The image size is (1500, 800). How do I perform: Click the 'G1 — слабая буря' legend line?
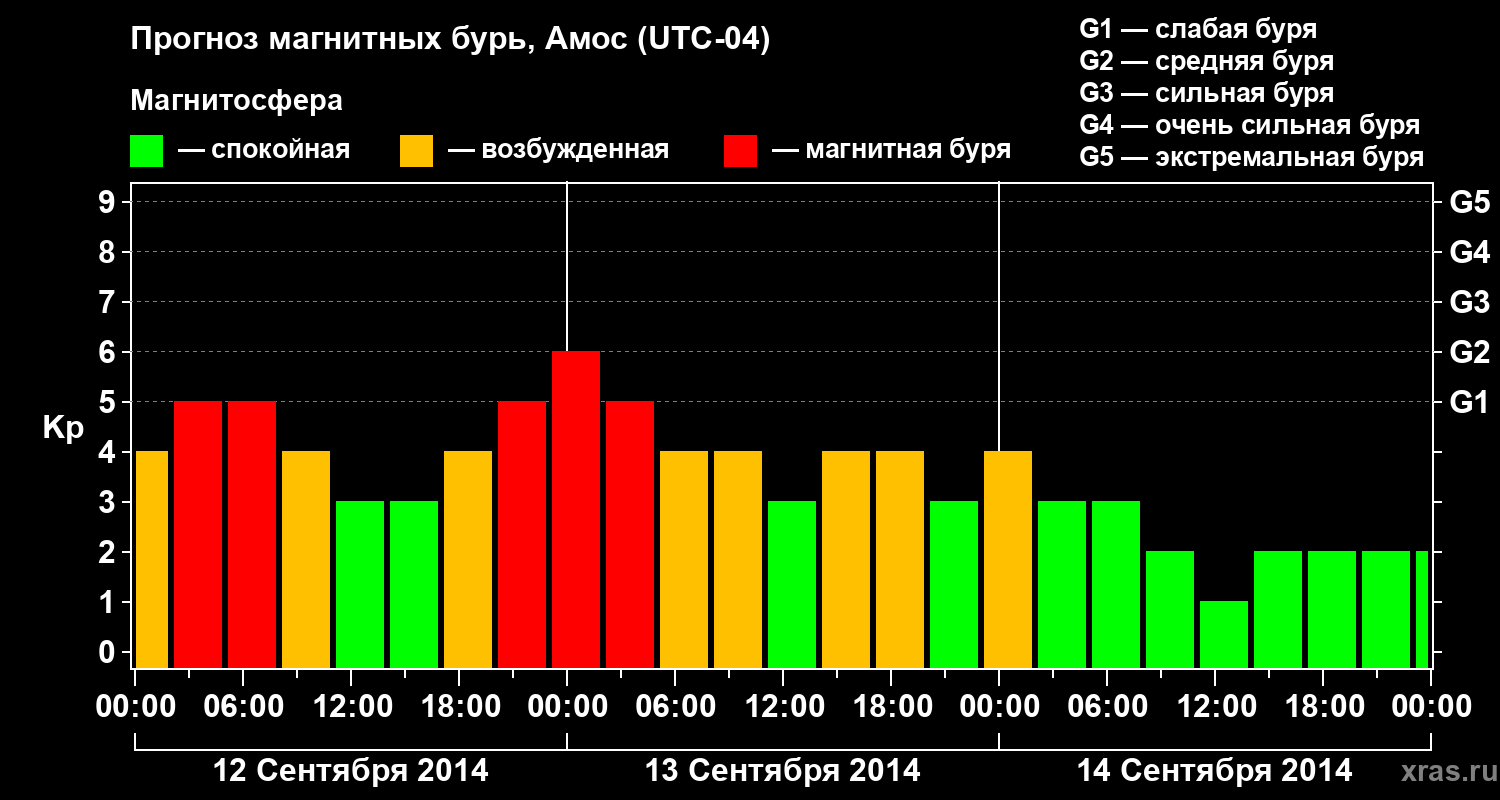tap(1198, 29)
